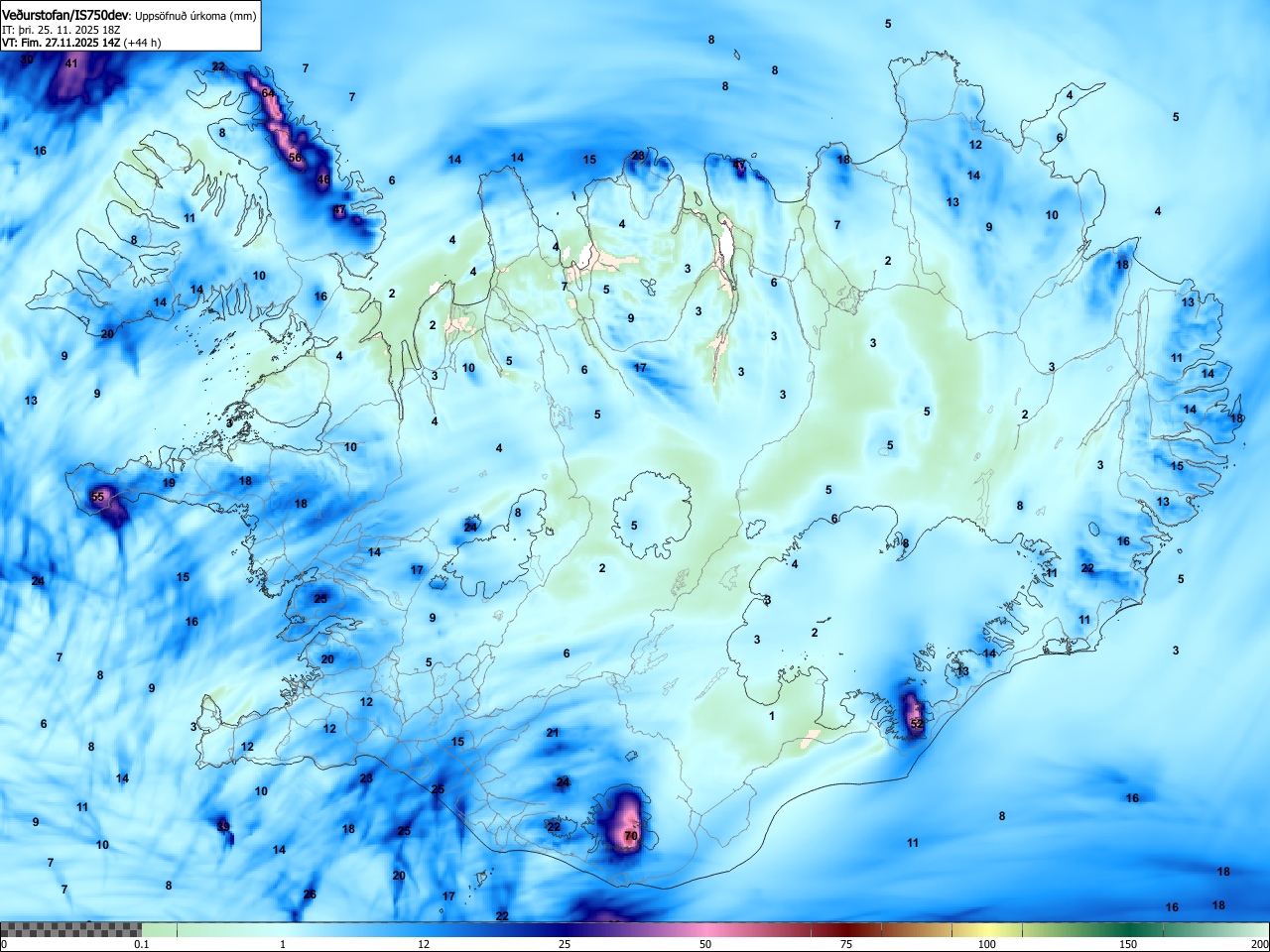Click the 75 label on the color scale

[845, 944]
